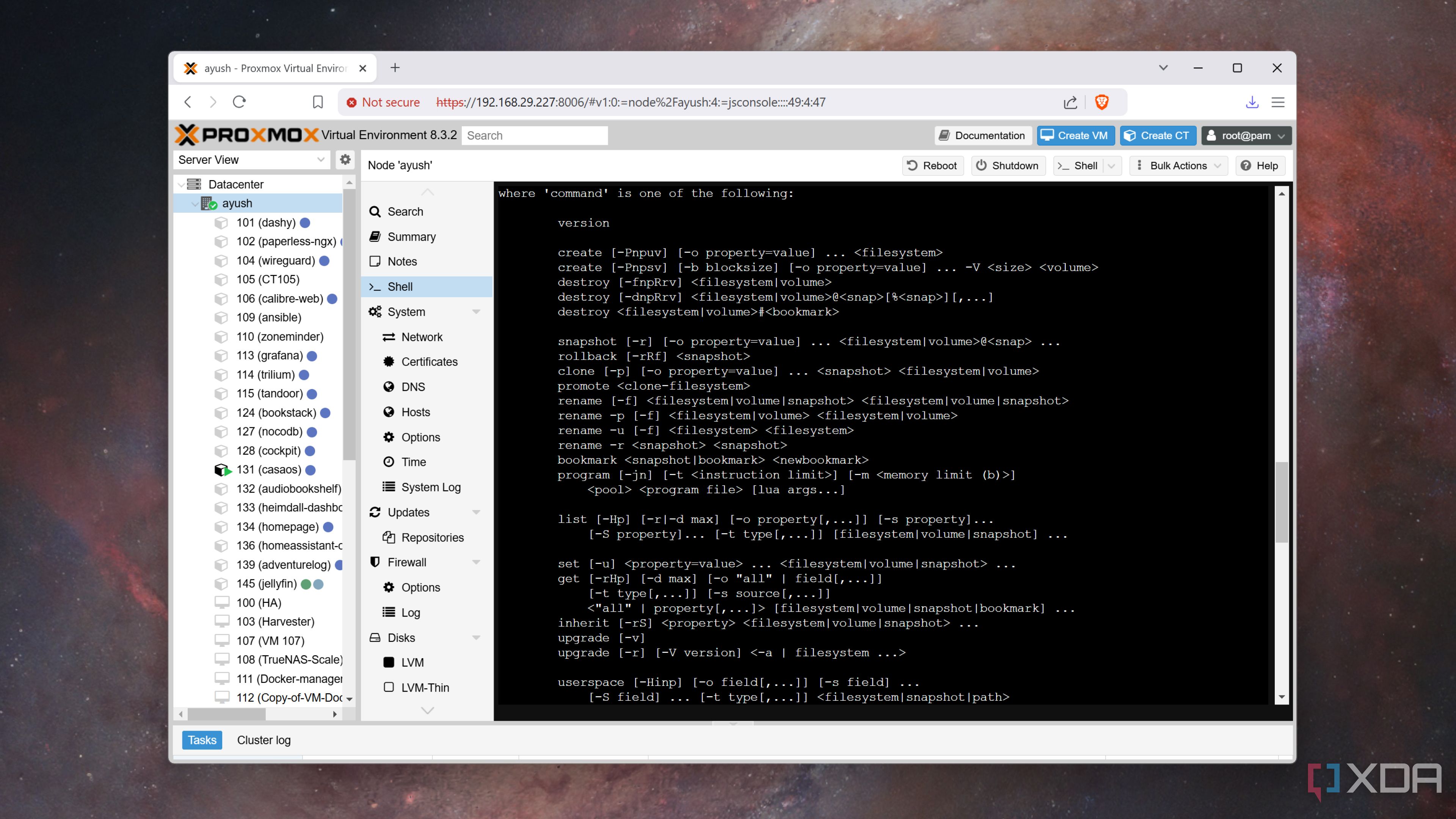Open the Server View settings gear

pos(345,159)
